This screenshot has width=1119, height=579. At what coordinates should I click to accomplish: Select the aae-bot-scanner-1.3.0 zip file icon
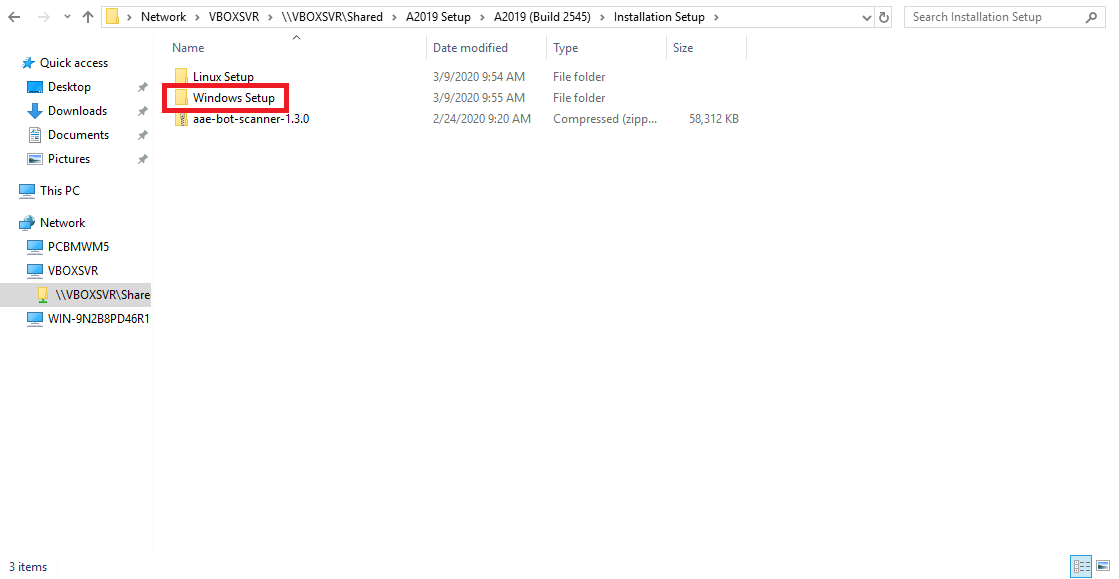click(181, 119)
